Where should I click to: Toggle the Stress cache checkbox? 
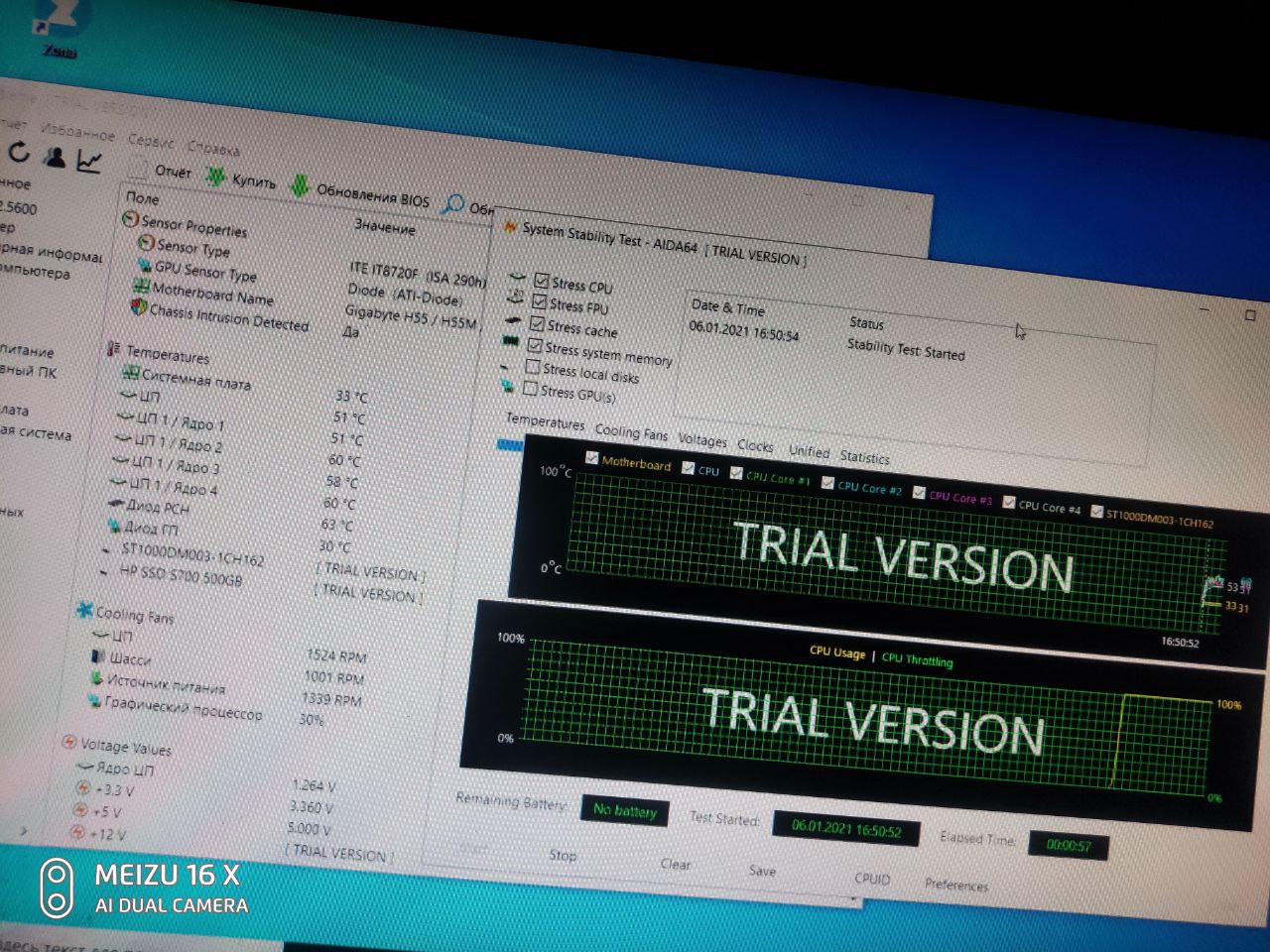537,323
